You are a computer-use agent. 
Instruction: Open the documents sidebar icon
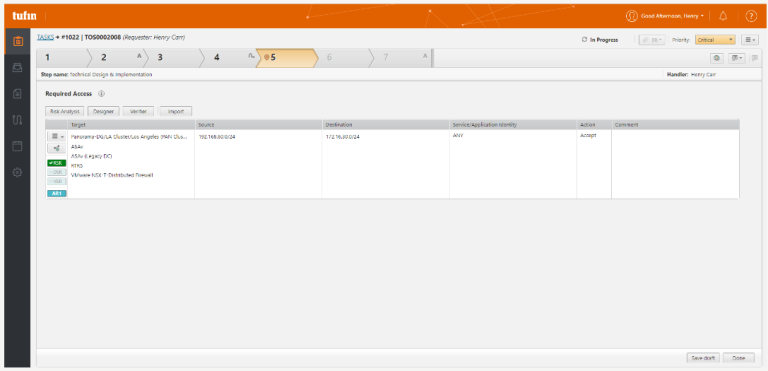click(17, 94)
